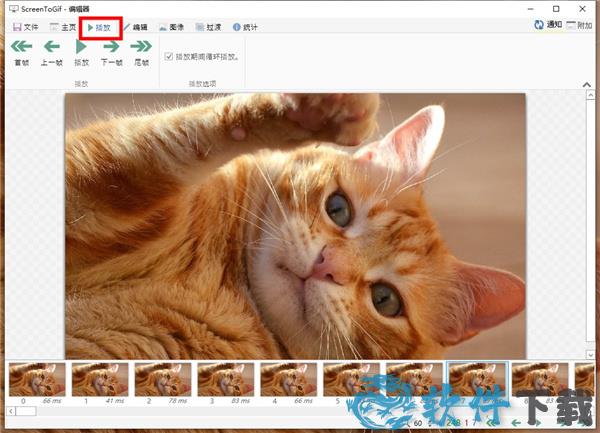The image size is (600, 433).
Task: Open the 文件 (File) tab
Action: click(x=25, y=27)
